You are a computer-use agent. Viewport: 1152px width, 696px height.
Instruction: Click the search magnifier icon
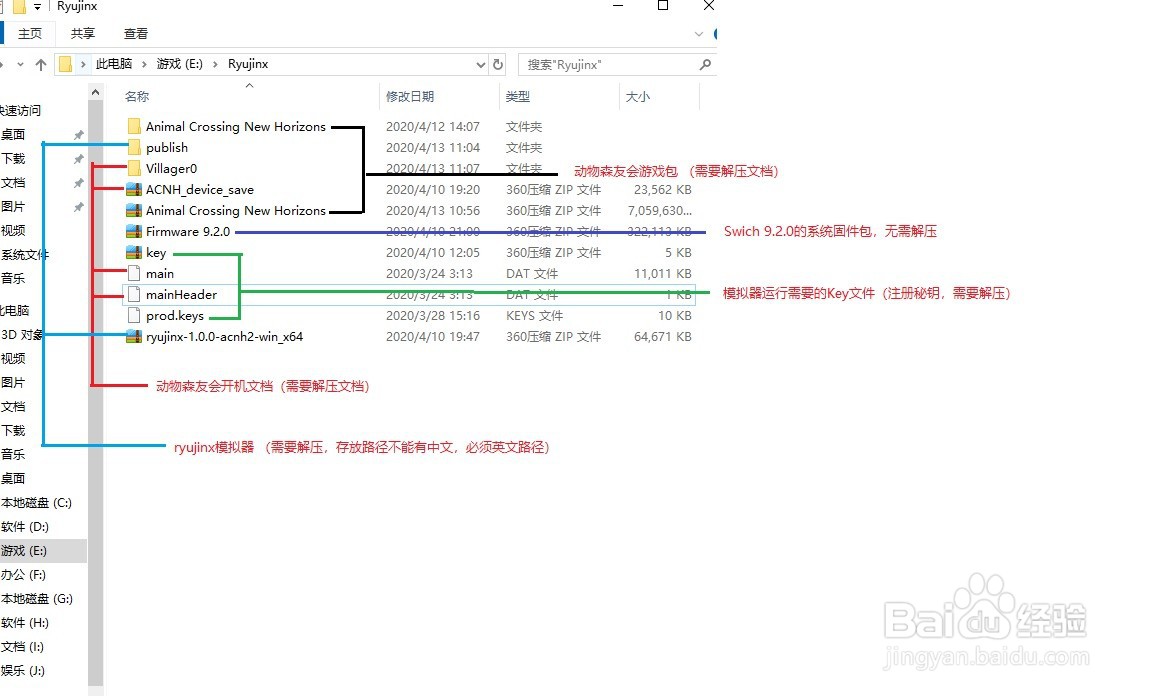pos(705,65)
